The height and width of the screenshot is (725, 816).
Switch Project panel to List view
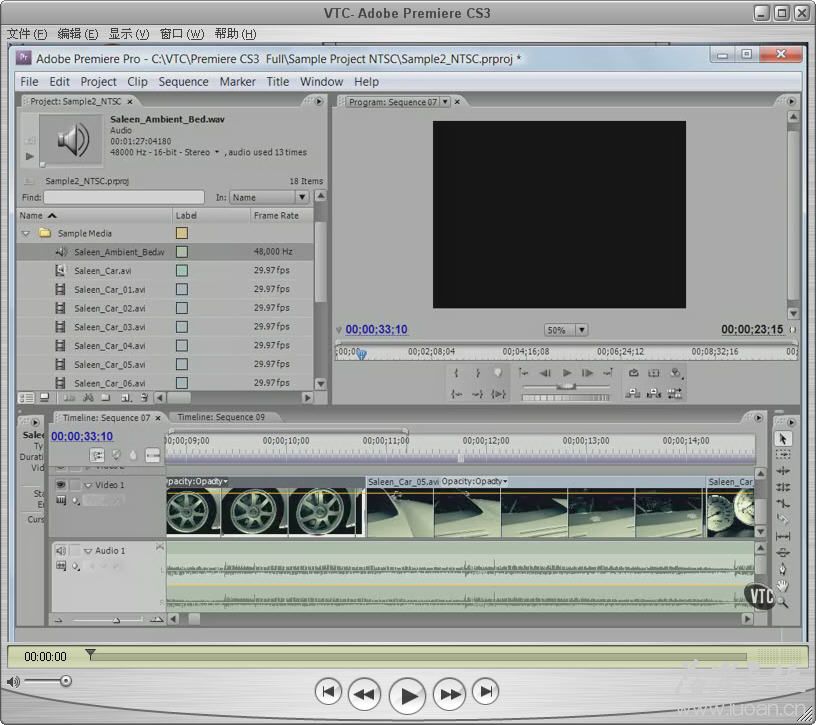tap(27, 398)
